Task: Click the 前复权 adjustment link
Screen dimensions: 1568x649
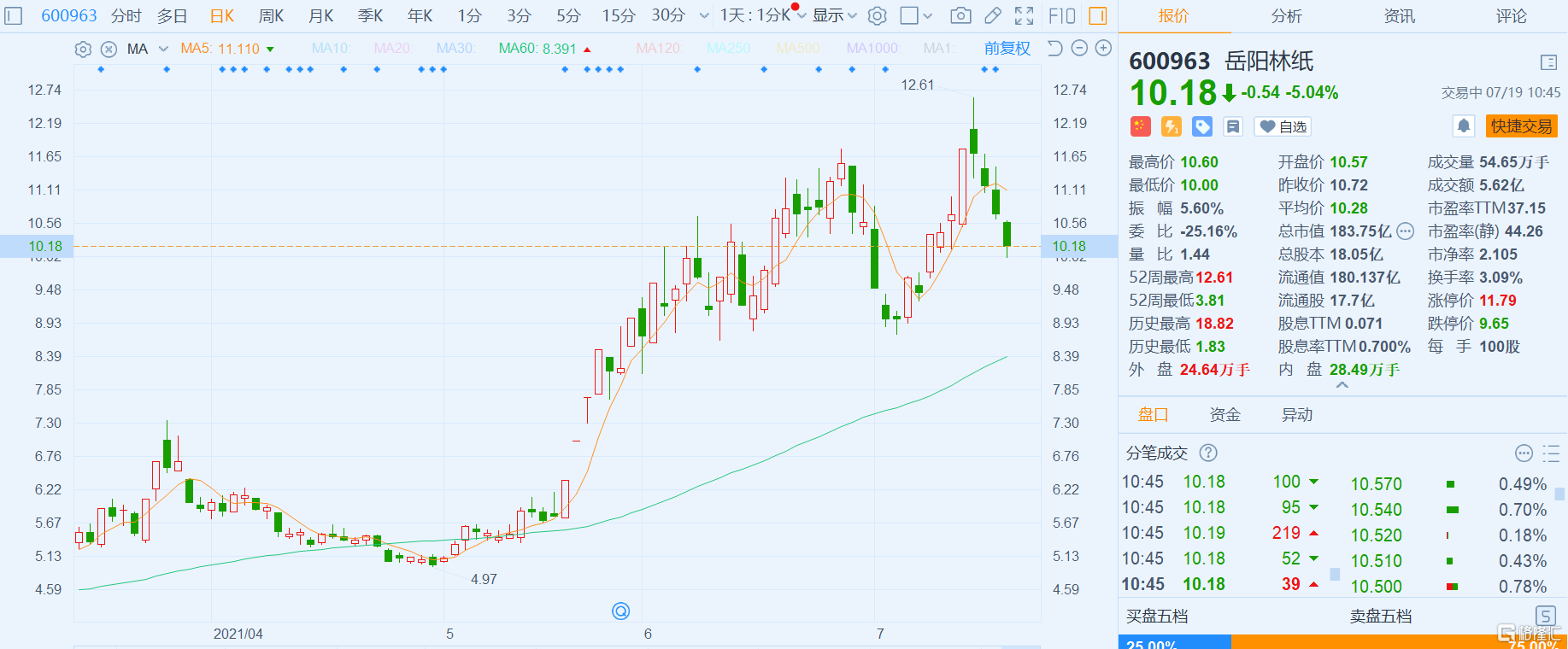Action: coord(1007,49)
